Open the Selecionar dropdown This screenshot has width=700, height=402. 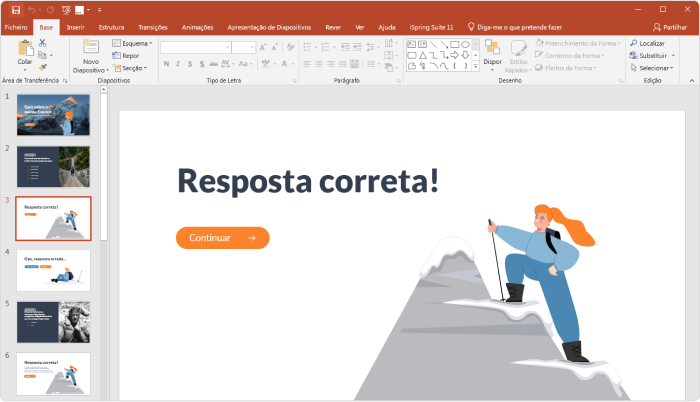tap(652, 68)
